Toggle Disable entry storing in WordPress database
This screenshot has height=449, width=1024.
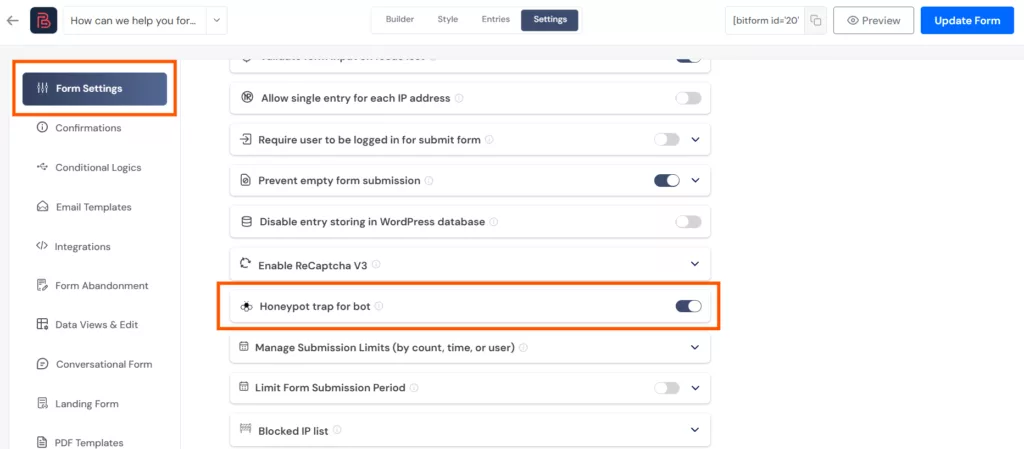click(688, 222)
